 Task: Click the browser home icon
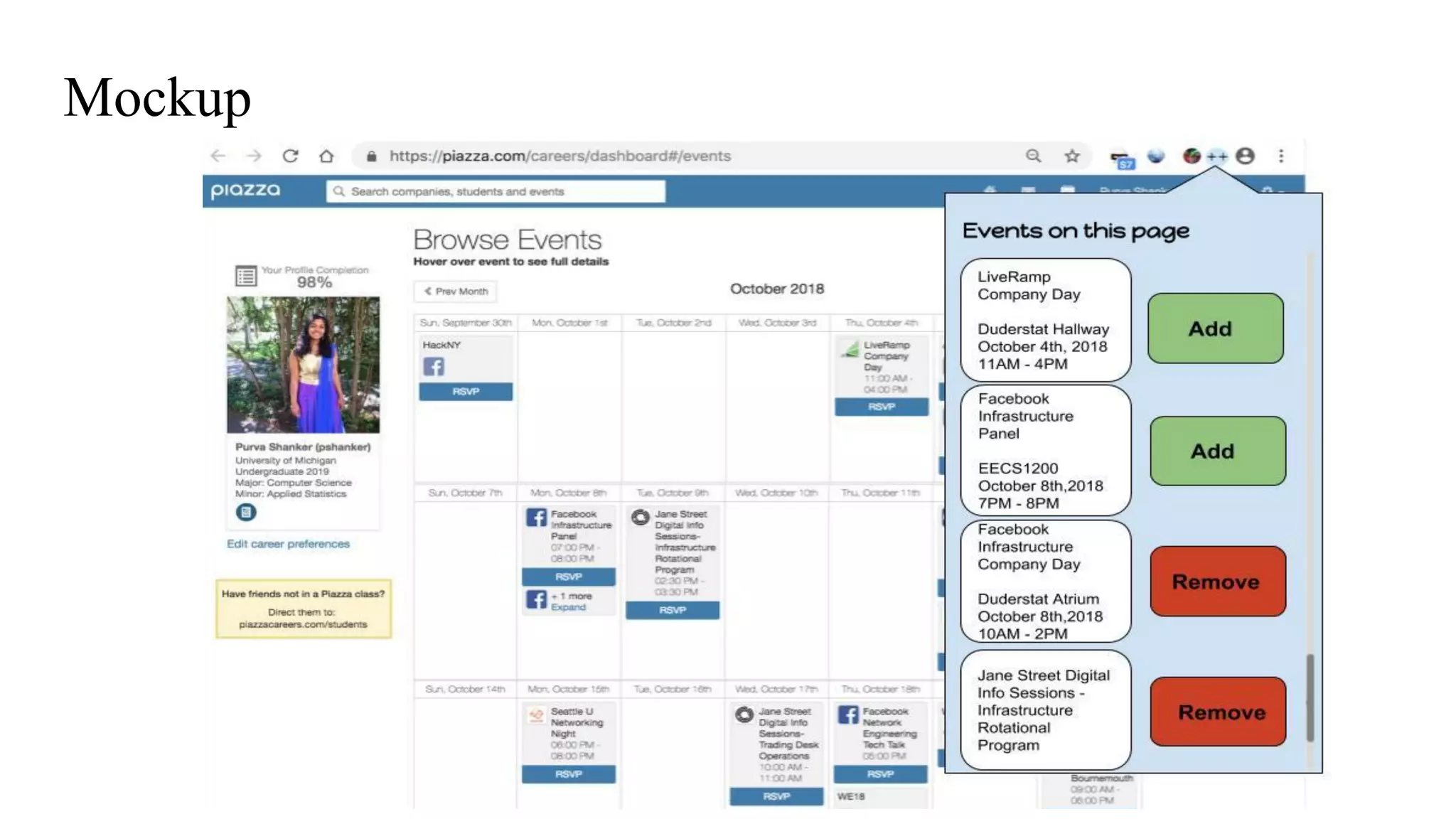pyautogui.click(x=326, y=156)
